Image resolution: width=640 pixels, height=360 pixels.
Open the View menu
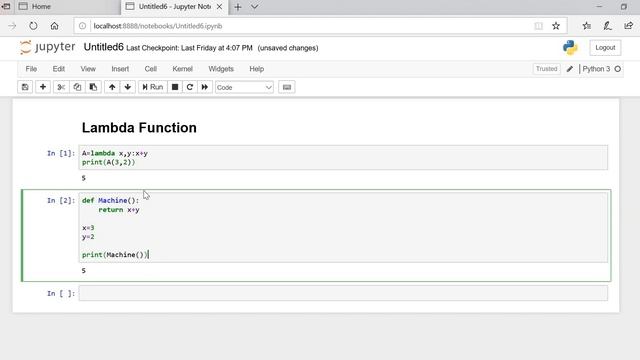pyautogui.click(x=88, y=69)
